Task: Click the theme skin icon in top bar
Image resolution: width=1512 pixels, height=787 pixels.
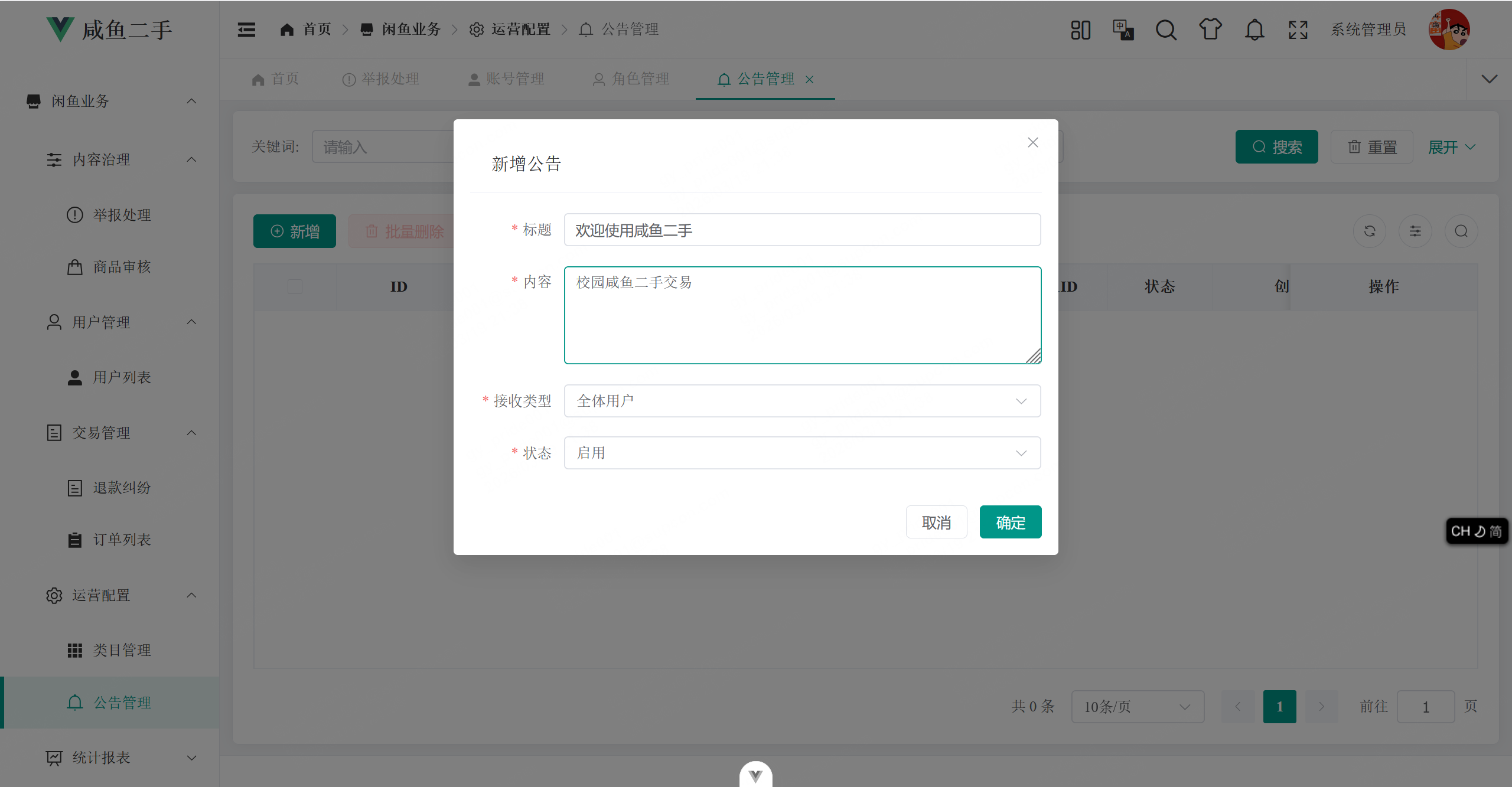Action: [1210, 29]
